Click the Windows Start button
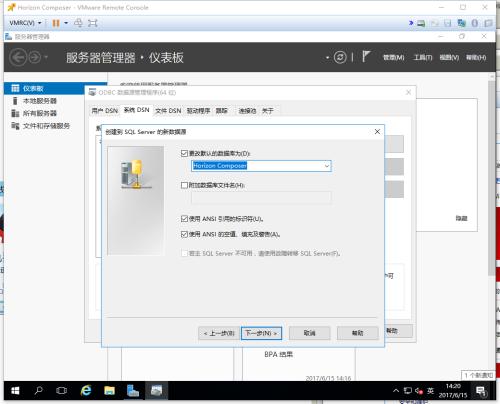 15,390
